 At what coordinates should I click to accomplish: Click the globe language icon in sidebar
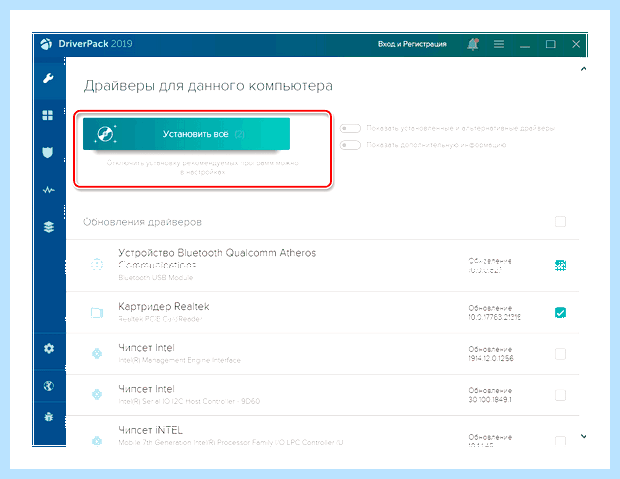pyautogui.click(x=49, y=386)
